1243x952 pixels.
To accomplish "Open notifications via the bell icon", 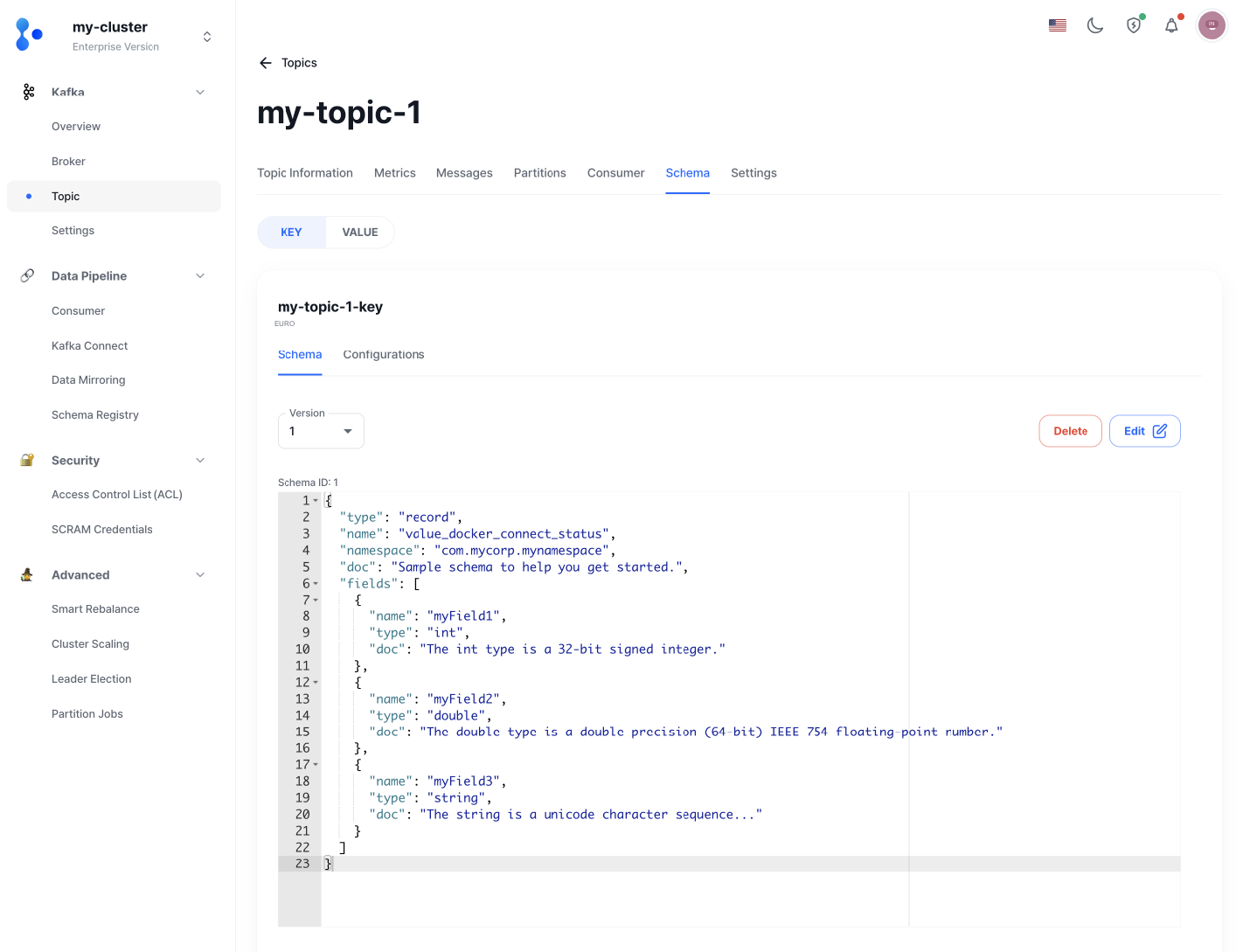I will (x=1171, y=25).
